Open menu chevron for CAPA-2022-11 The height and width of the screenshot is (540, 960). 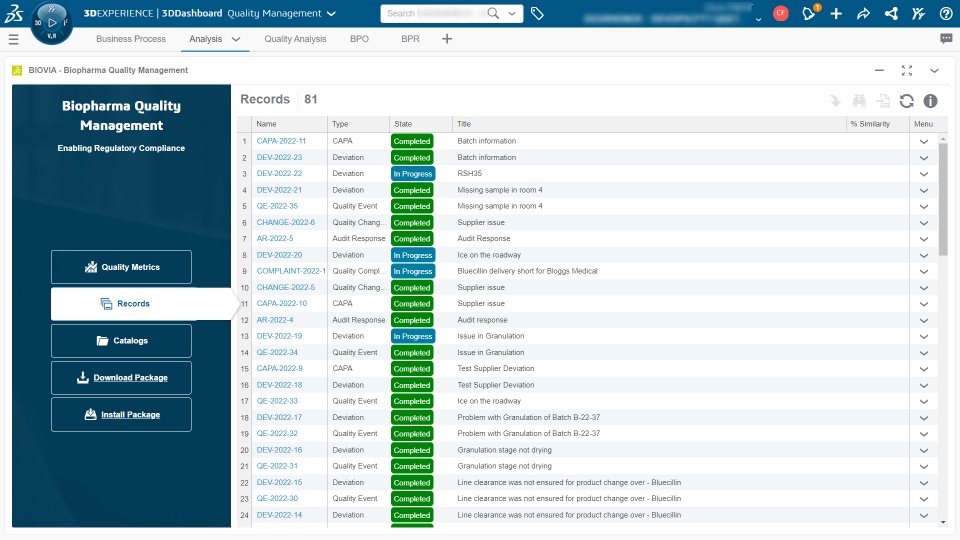point(924,141)
